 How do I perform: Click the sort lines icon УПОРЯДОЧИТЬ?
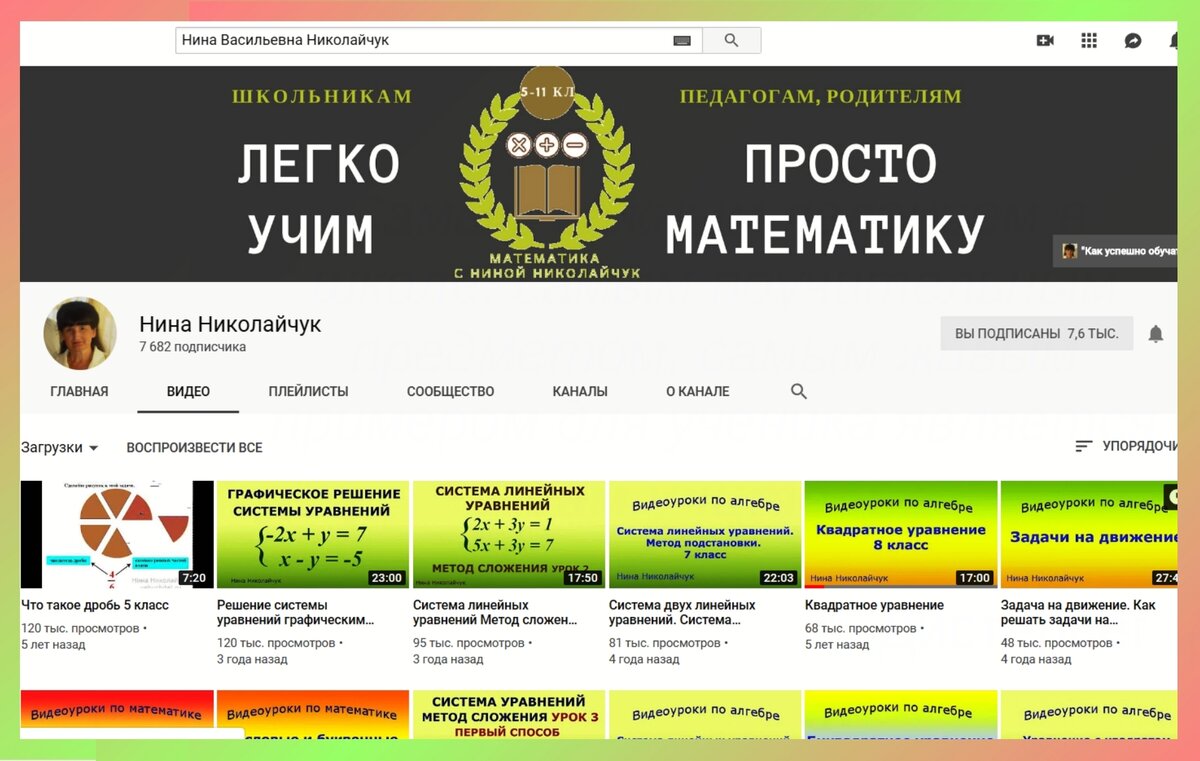point(1084,446)
